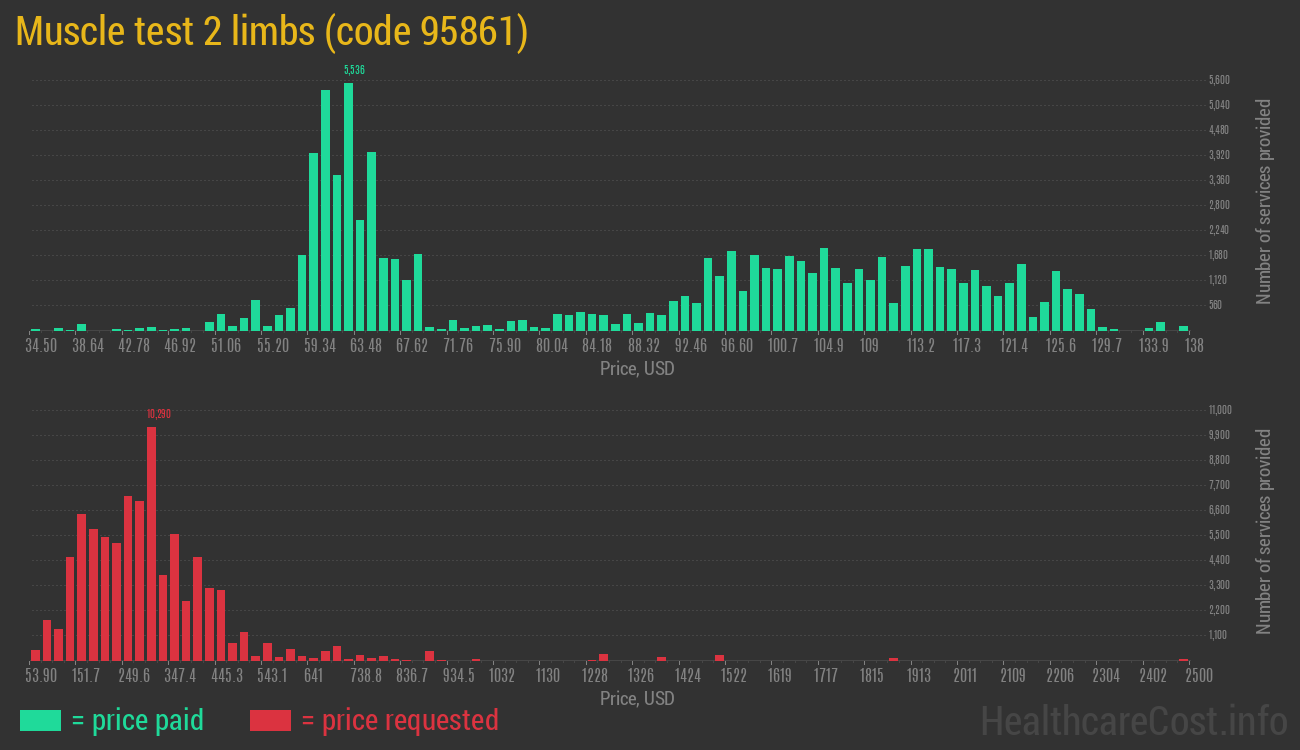Screen dimensions: 1300x750
Task: Open the HealthcareCost.info watermark link
Action: click(1132, 720)
